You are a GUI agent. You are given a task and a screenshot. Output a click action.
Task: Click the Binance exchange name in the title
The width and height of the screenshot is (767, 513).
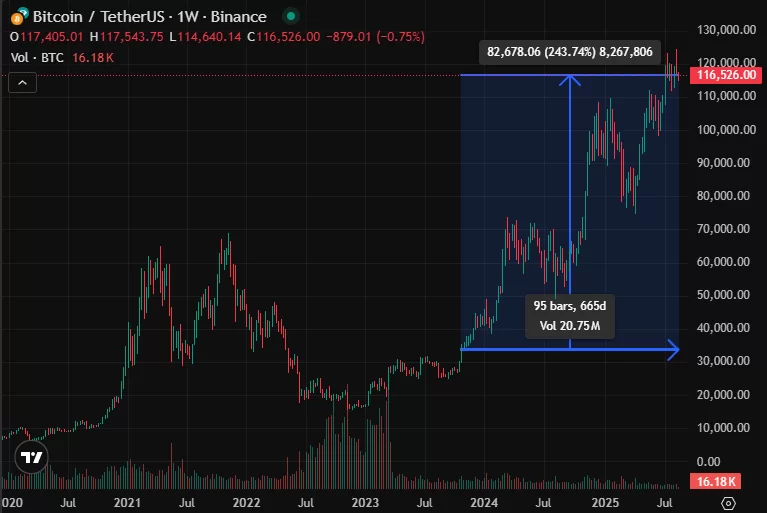239,17
